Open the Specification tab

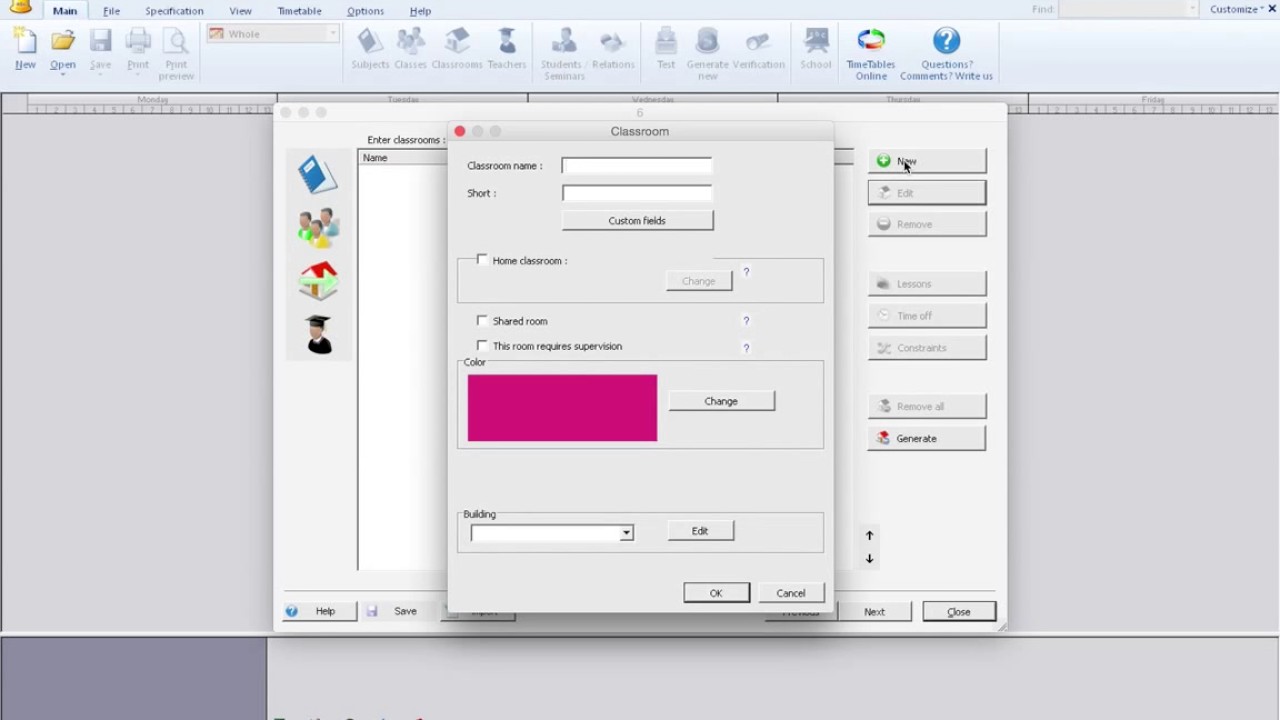(174, 11)
